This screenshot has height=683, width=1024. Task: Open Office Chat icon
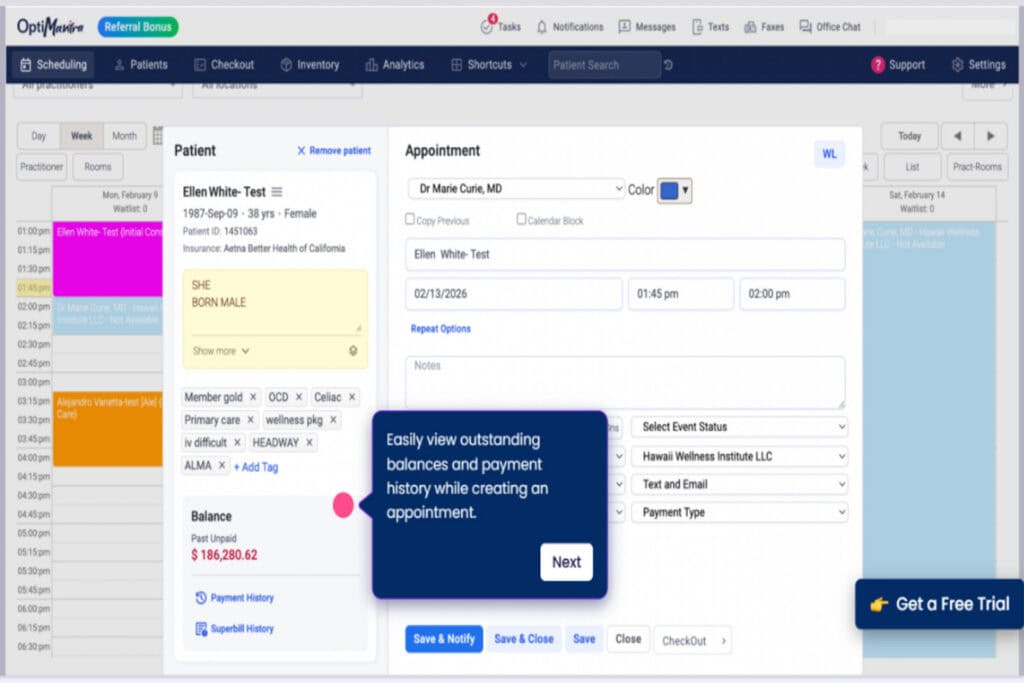tap(805, 27)
